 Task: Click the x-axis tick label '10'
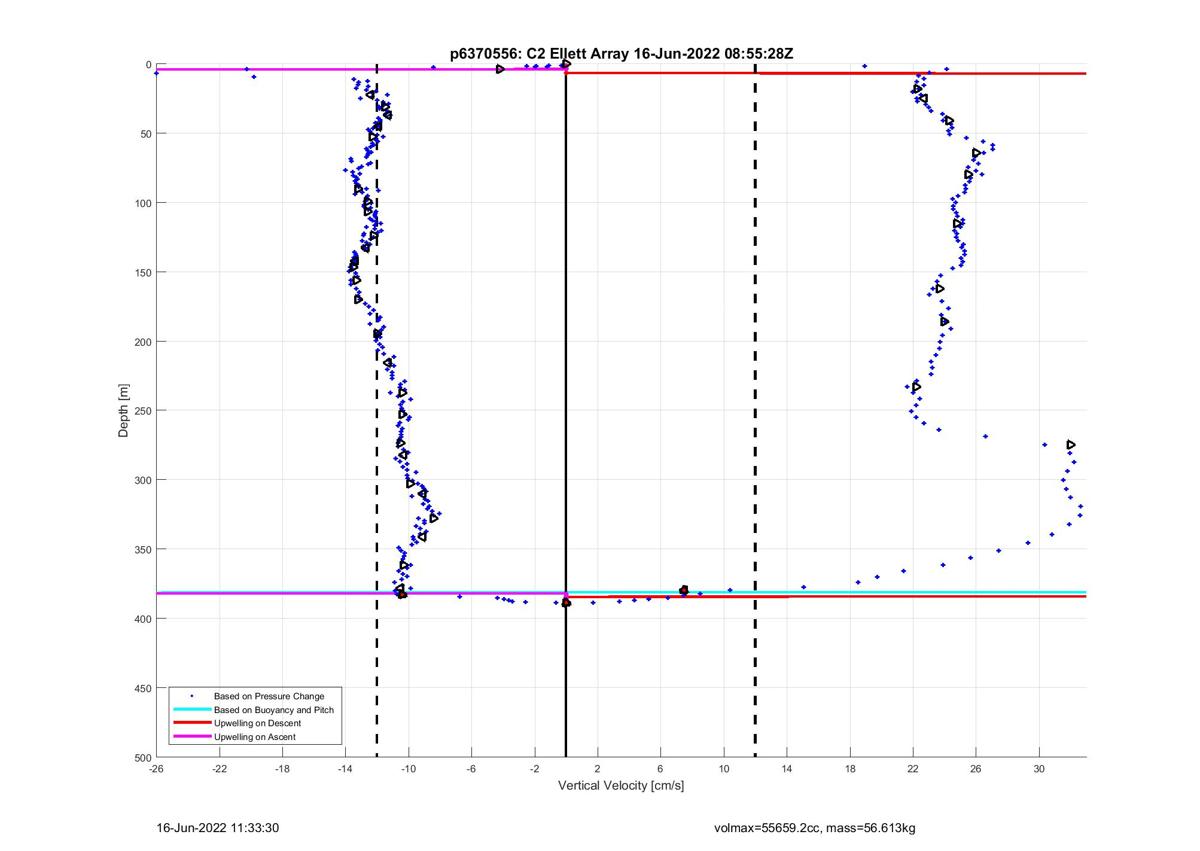click(x=723, y=768)
